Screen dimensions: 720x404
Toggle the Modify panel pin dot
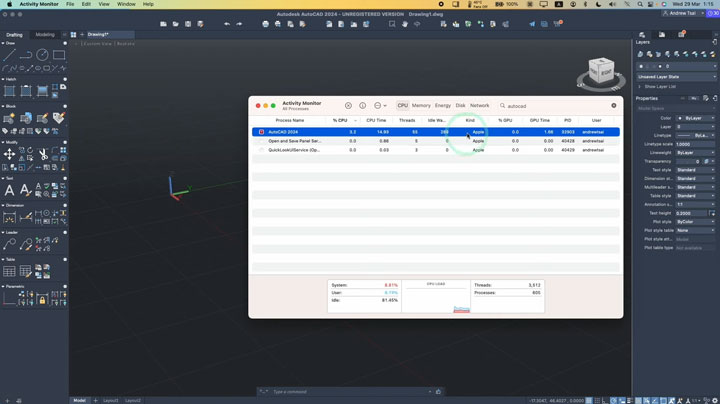point(65,142)
